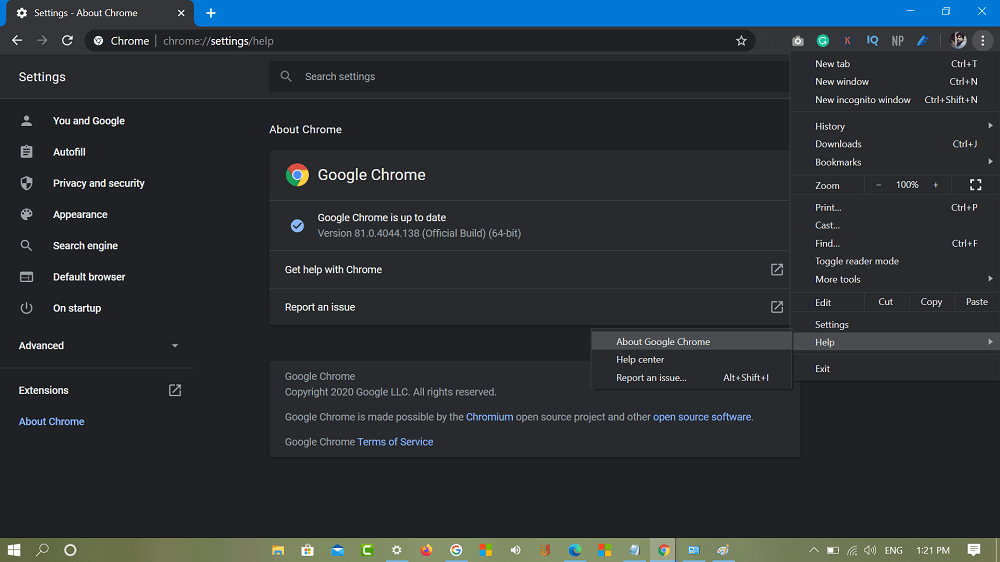Choose Print... from the Chrome menu
This screenshot has width=1000, height=562.
point(895,207)
